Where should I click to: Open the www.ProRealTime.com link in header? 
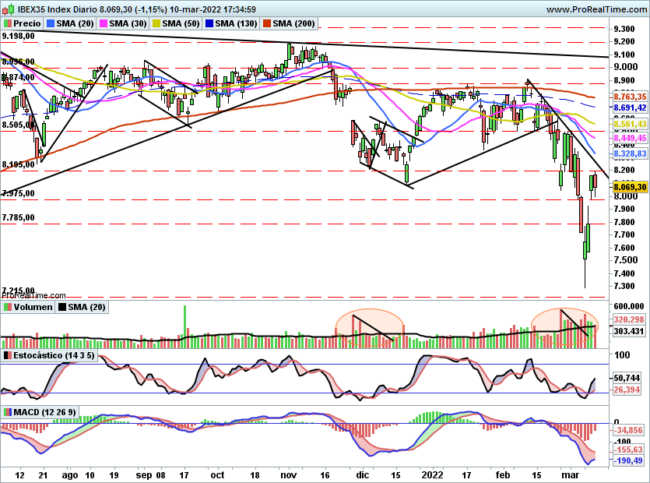596,10
